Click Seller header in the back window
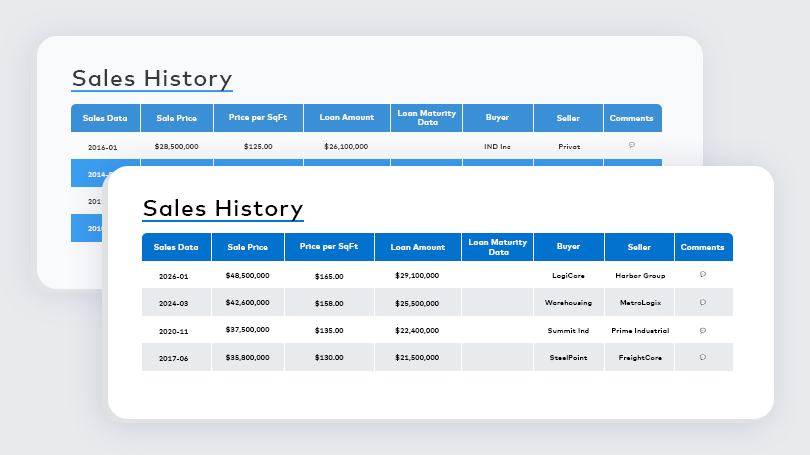Viewport: 810px width, 455px height. coord(568,118)
